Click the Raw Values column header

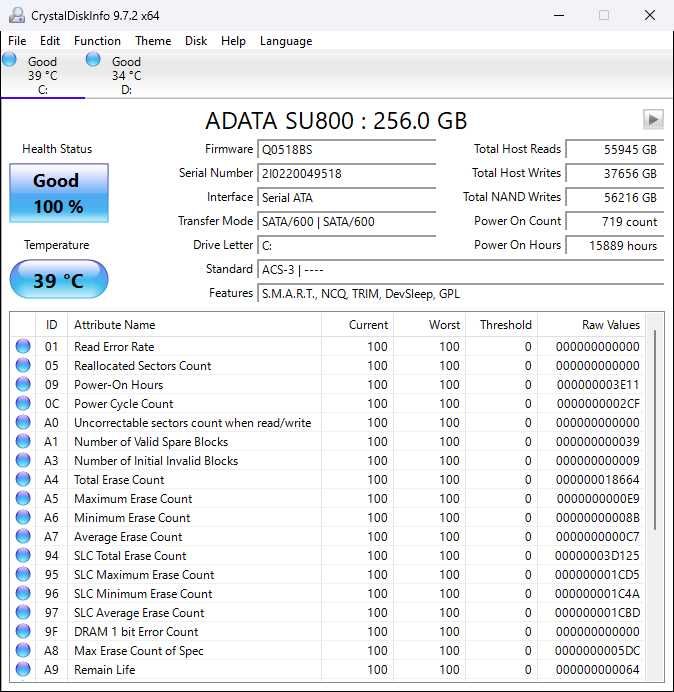591,325
